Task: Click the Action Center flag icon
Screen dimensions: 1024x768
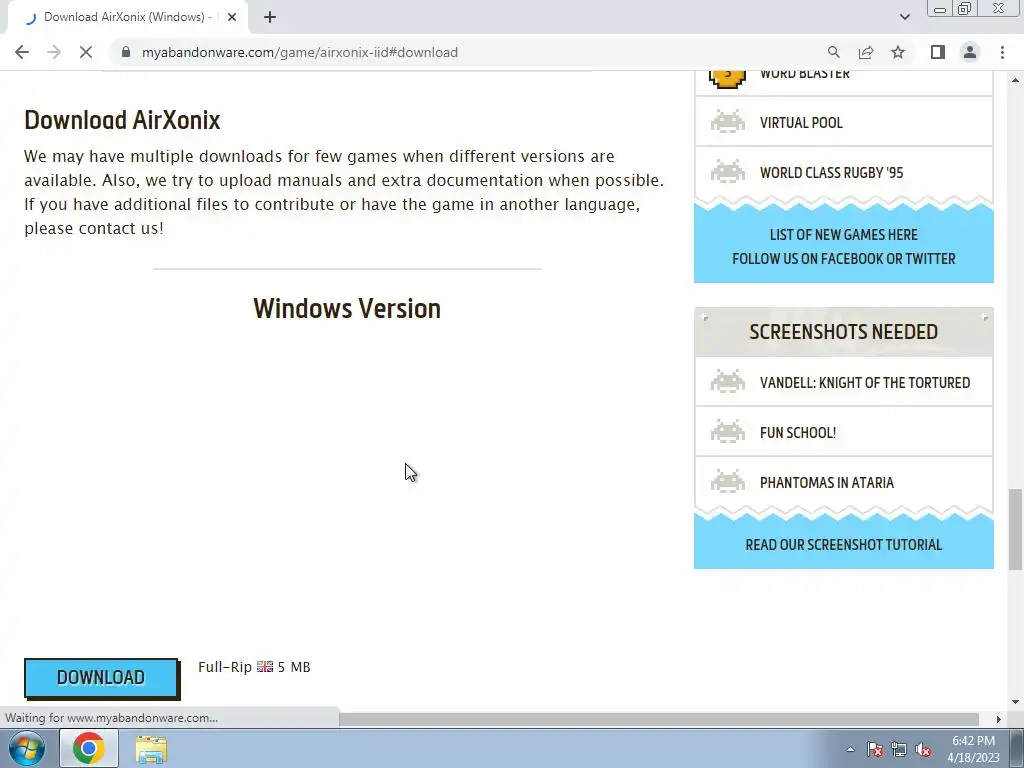Action: [x=875, y=749]
